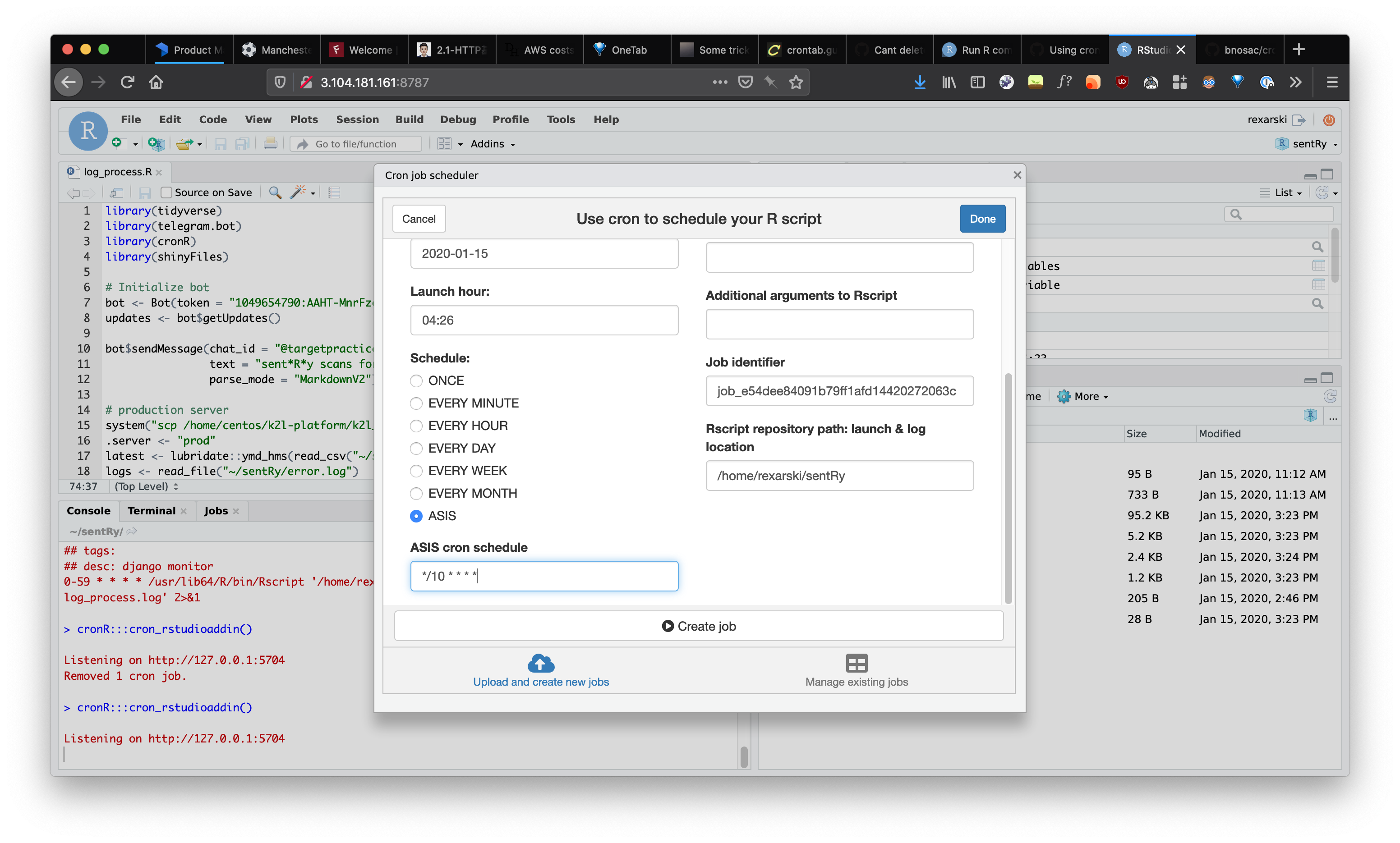Viewport: 1400px width, 843px height.
Task: Click the Create job button
Action: [698, 626]
